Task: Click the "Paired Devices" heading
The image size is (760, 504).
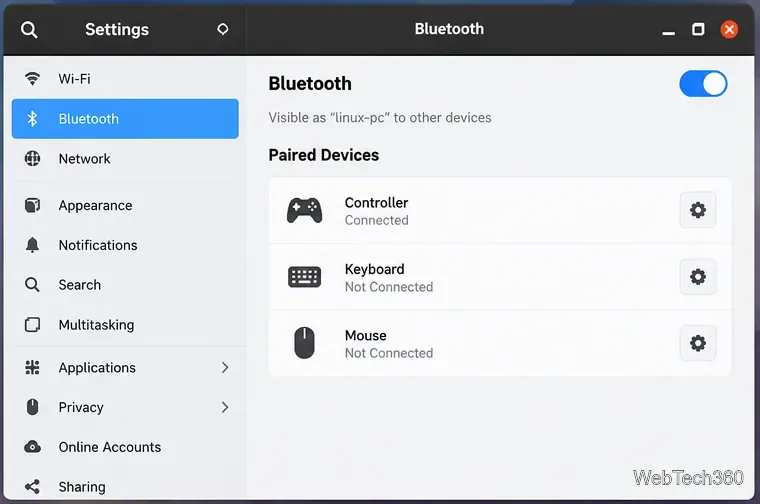Action: (x=324, y=155)
